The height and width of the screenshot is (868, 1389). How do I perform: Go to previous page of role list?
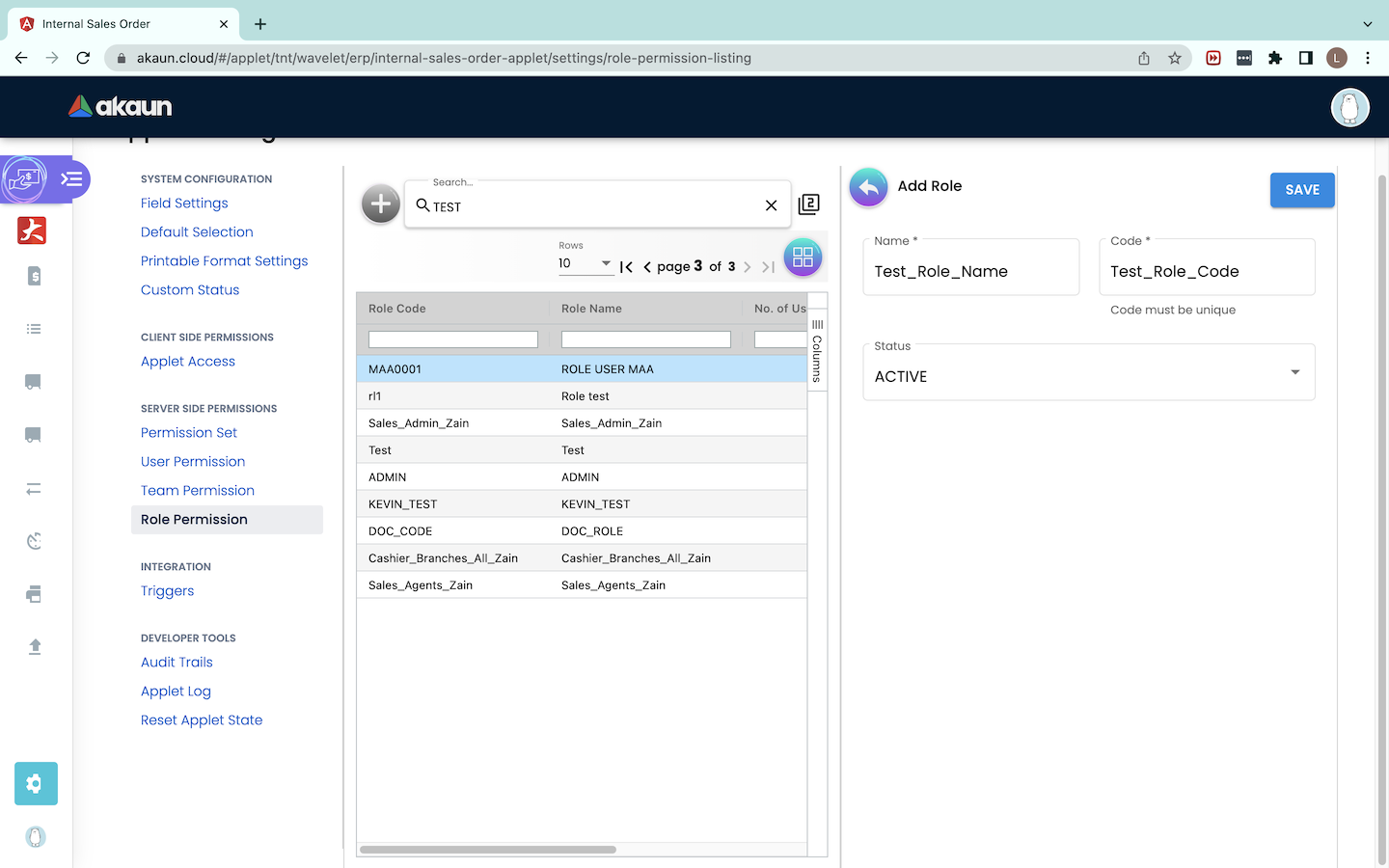coord(647,267)
